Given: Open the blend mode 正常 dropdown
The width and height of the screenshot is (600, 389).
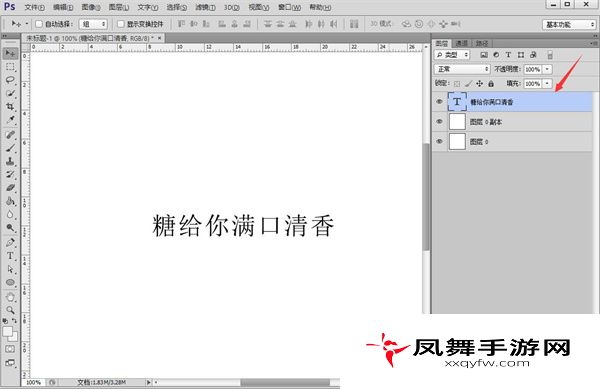Looking at the screenshot, I should pyautogui.click(x=462, y=69).
